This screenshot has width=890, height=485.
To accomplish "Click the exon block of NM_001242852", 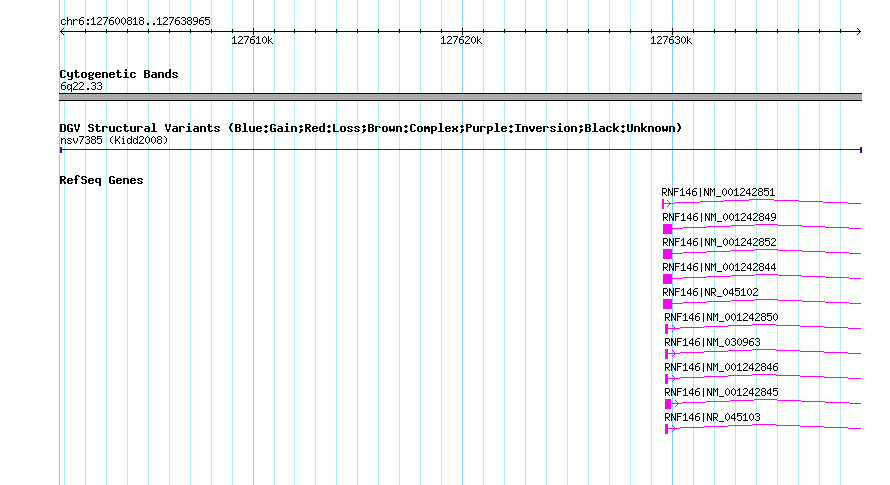I will 668,254.
